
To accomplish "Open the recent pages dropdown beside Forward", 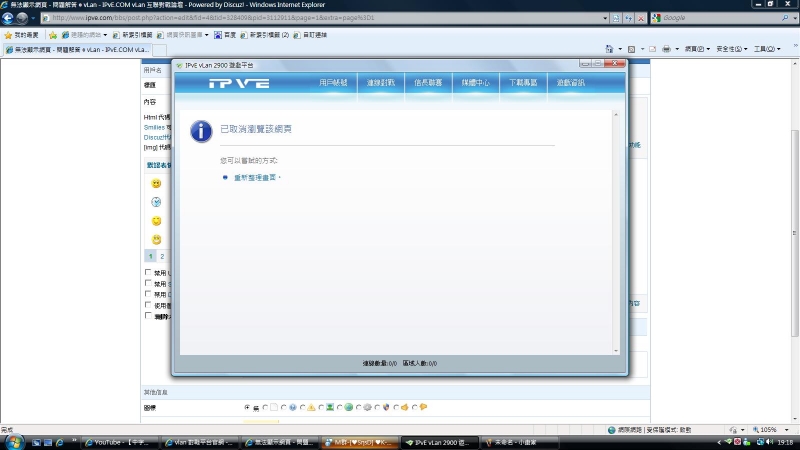I will coord(33,18).
